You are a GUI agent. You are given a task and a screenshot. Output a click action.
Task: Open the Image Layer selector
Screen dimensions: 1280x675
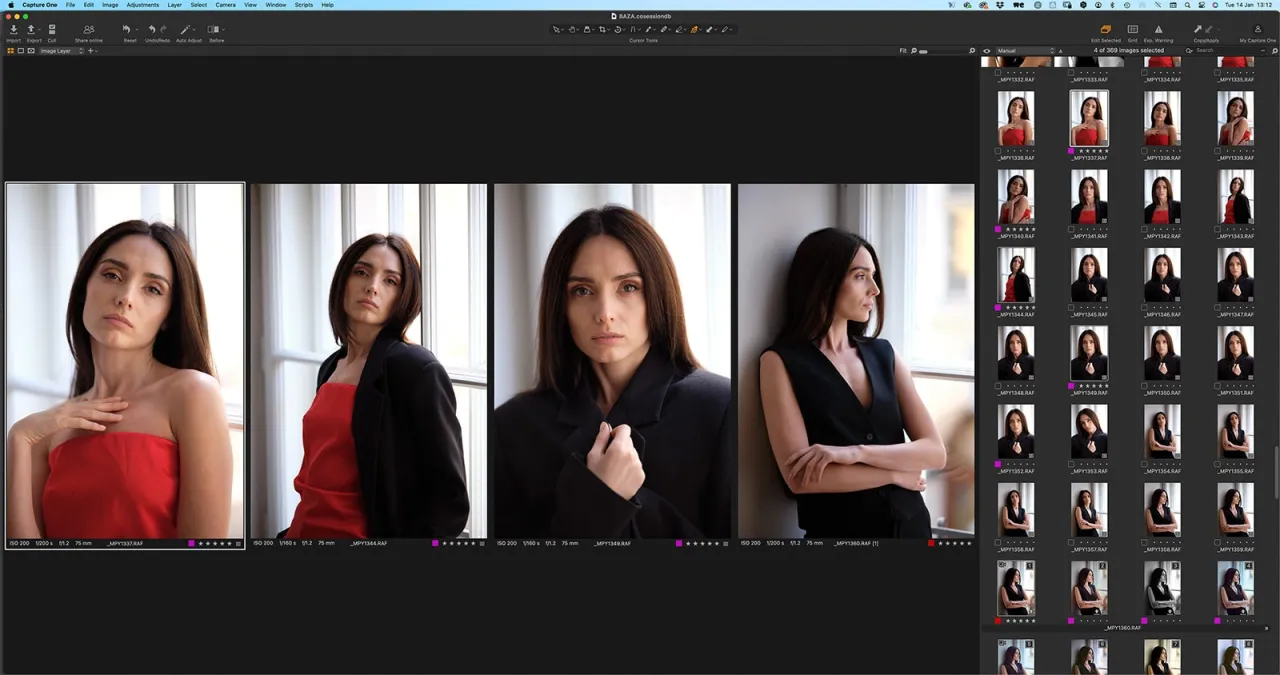click(60, 51)
